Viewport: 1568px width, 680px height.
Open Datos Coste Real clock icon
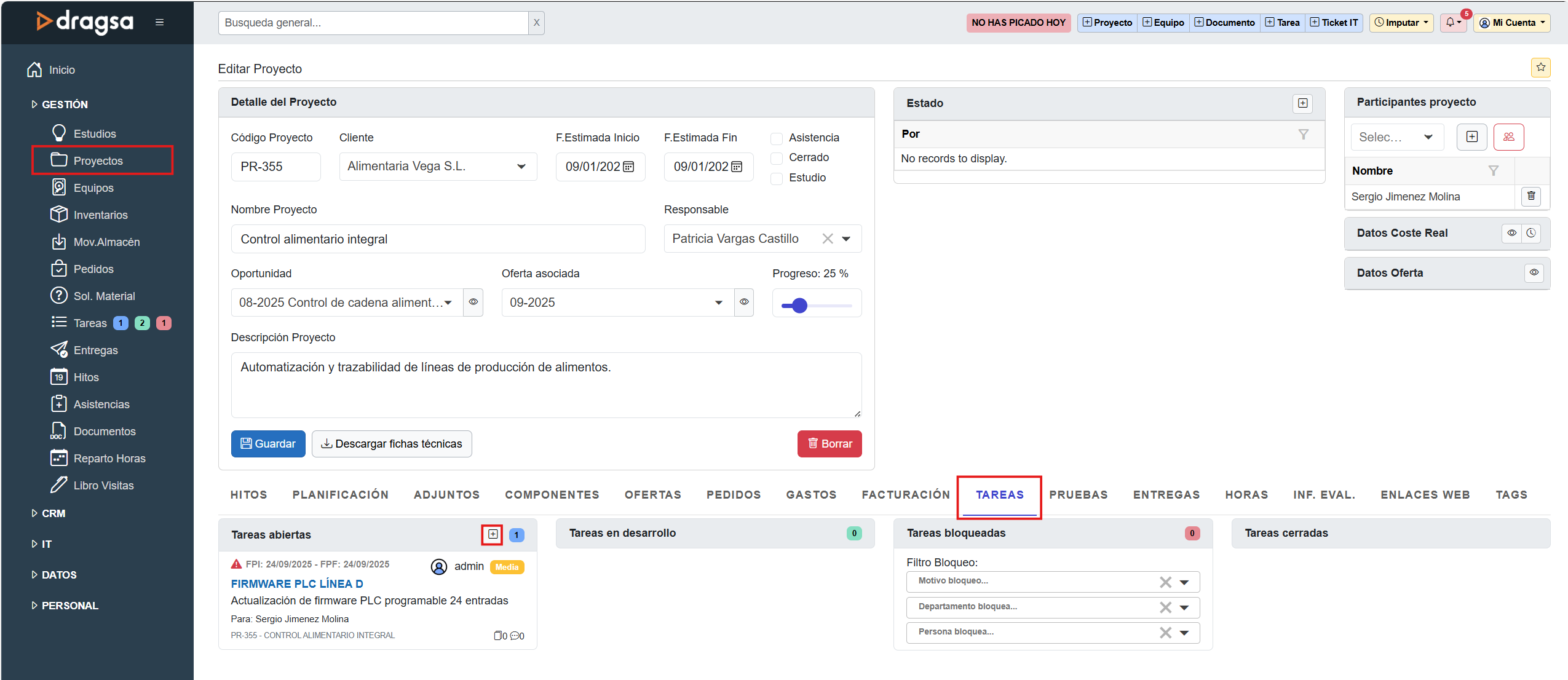(1531, 233)
